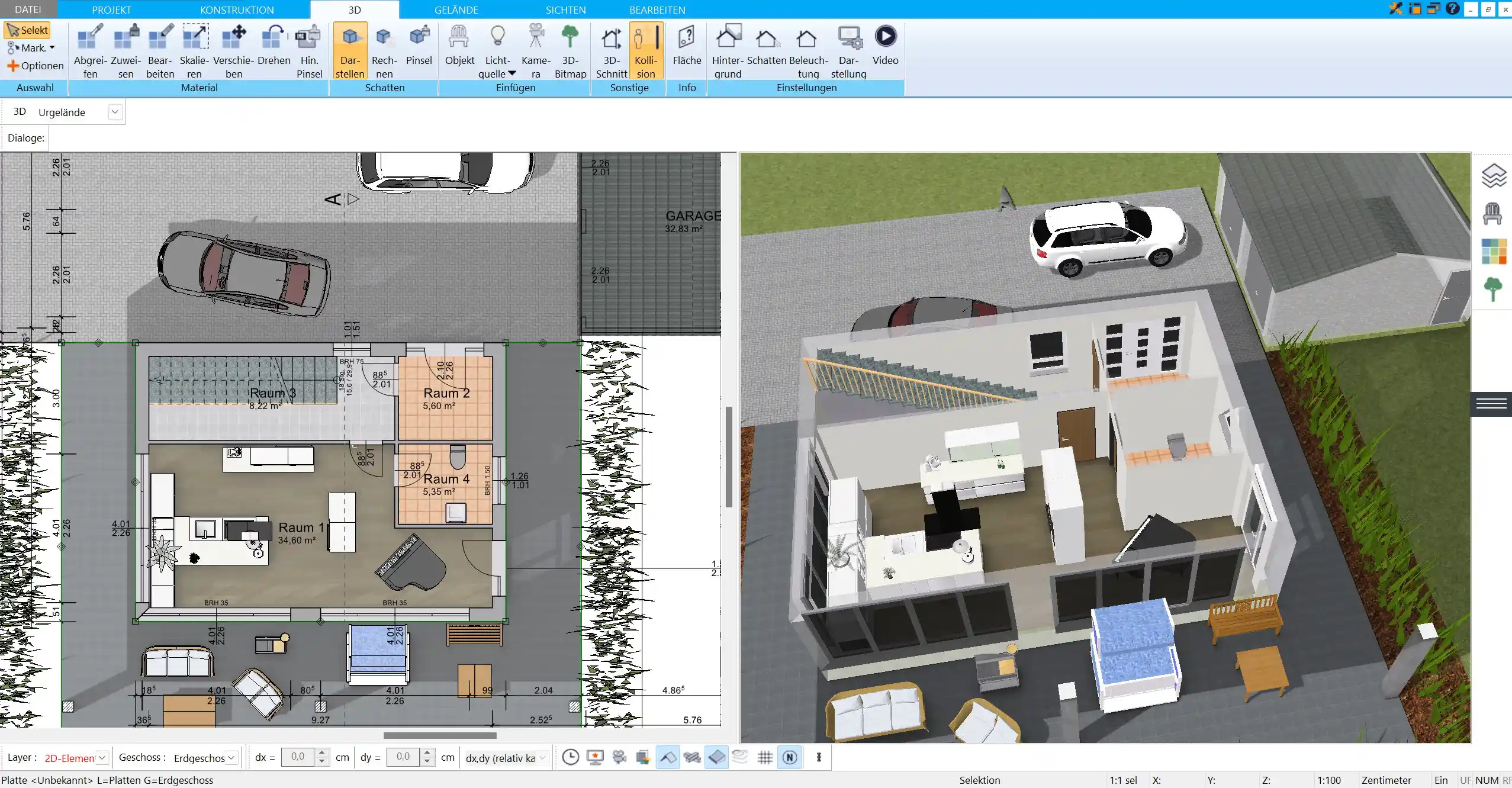Click the clock icon in bottom toolbar
Viewport: 1512px width, 788px height.
(570, 757)
